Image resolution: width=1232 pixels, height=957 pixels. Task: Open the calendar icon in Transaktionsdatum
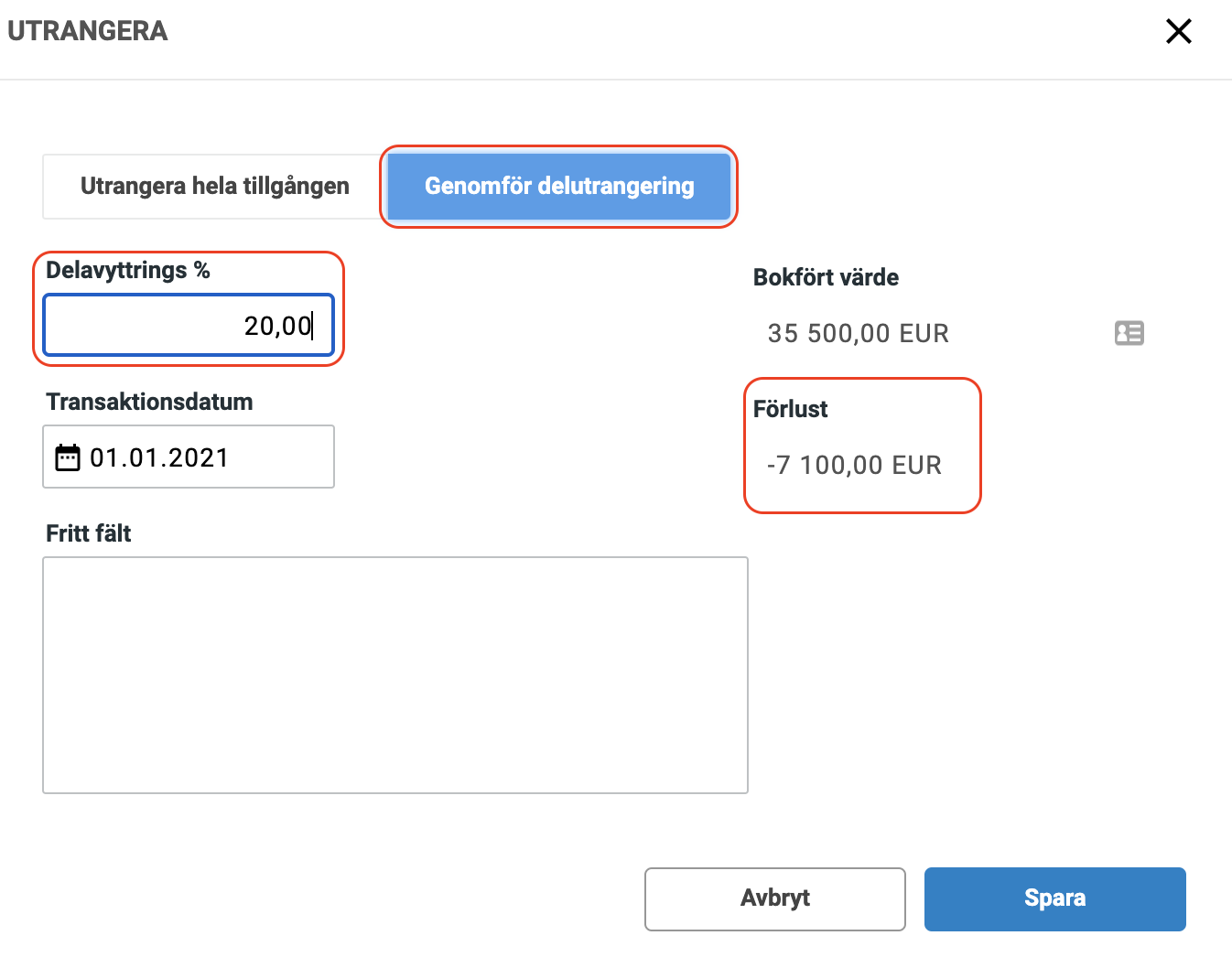68,457
